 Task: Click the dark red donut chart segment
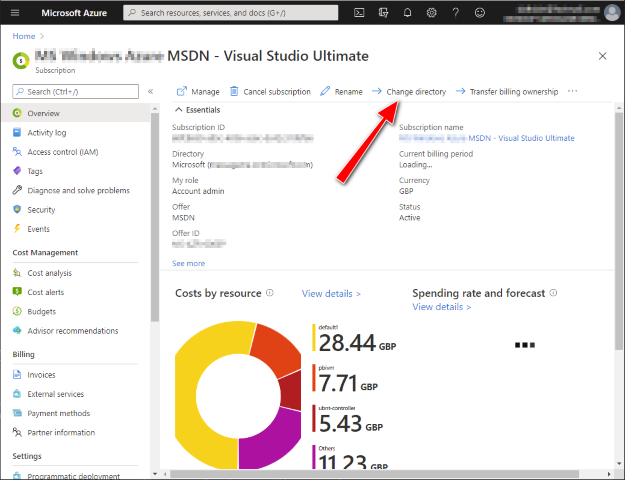291,392
